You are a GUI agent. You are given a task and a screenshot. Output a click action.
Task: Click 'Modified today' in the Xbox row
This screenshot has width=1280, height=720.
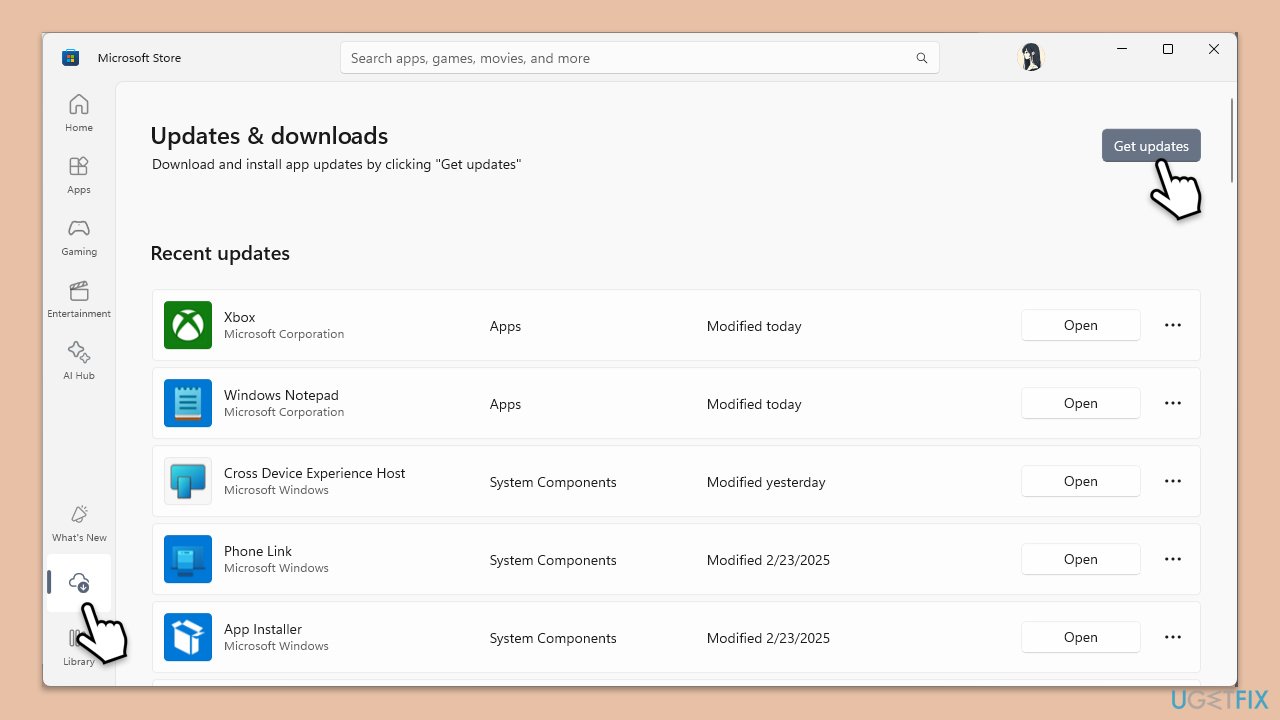[x=754, y=326]
